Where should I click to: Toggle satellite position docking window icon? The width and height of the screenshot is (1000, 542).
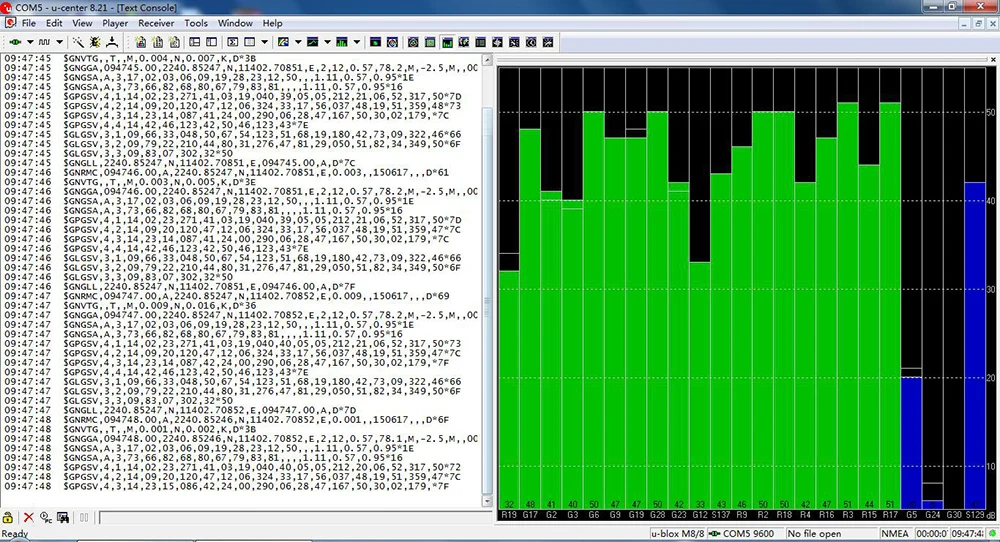coord(413,42)
